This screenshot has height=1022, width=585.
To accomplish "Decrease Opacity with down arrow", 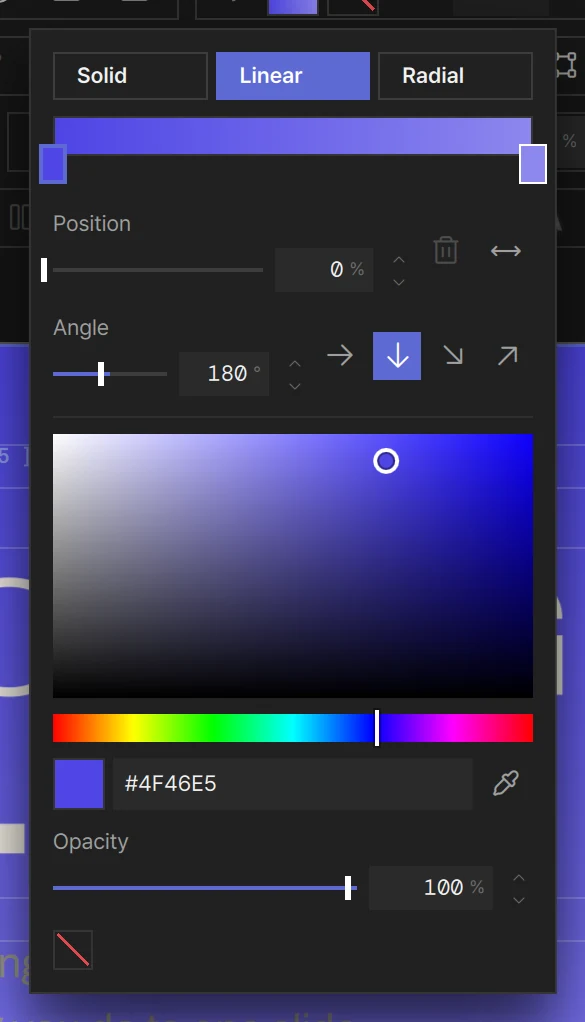I will 519,899.
